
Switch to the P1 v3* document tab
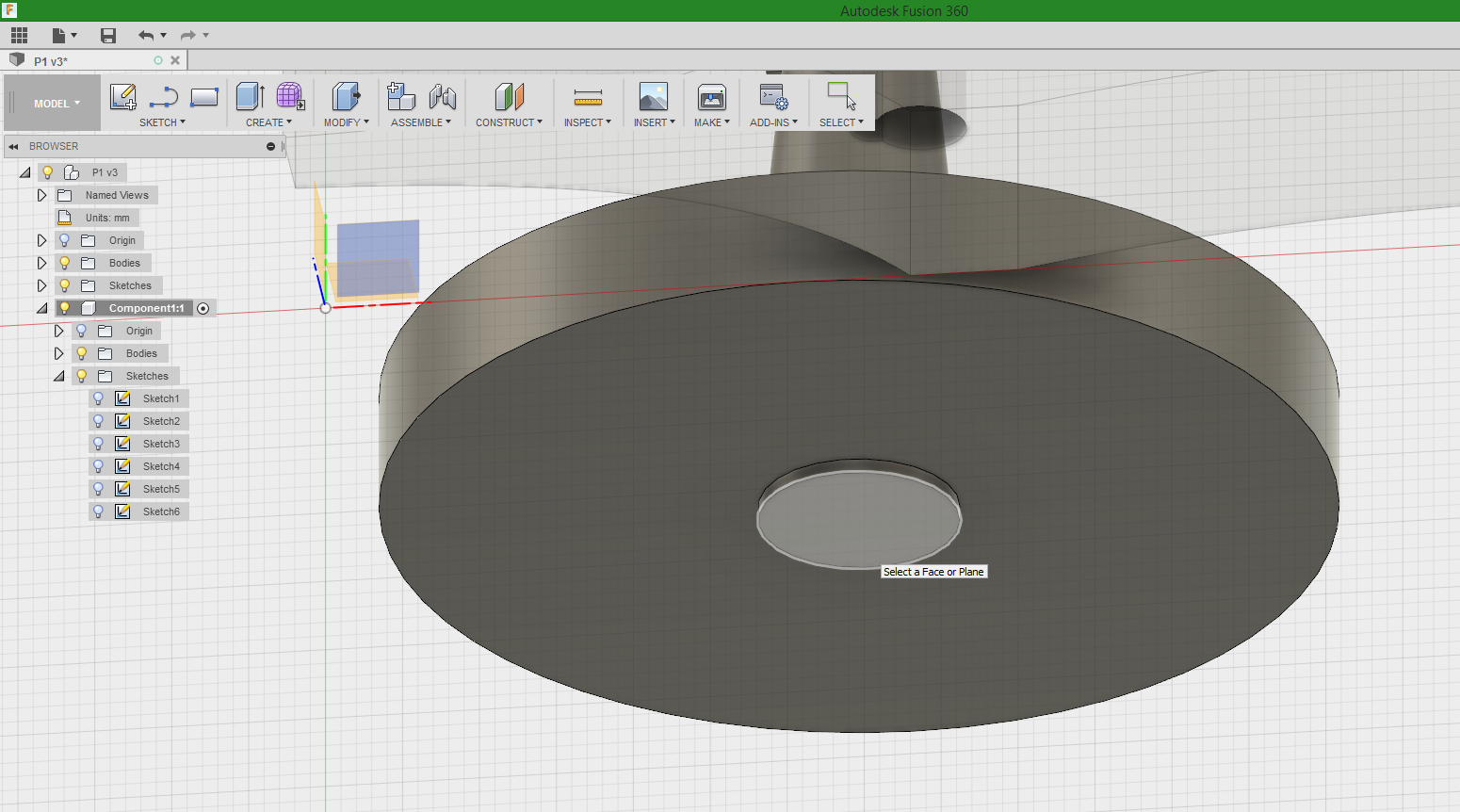coord(51,61)
